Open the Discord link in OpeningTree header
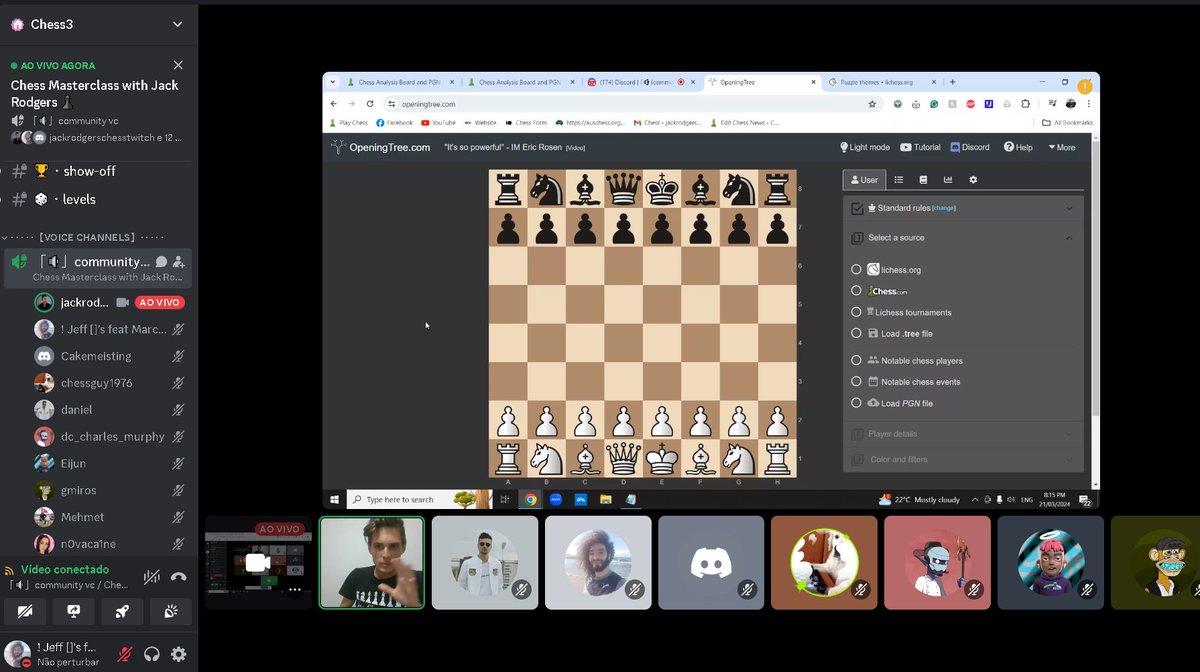Screen dimensions: 1200x672 [x=970, y=147]
